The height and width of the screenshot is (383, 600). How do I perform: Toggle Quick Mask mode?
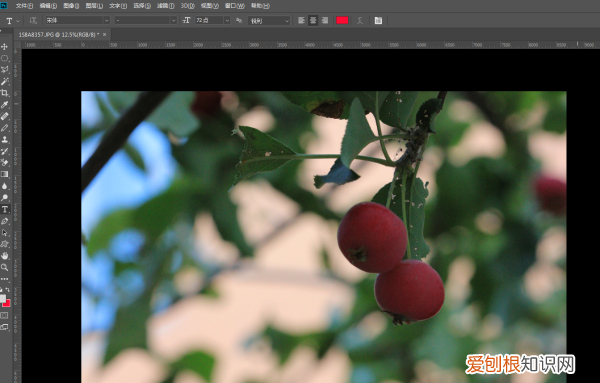4,316
